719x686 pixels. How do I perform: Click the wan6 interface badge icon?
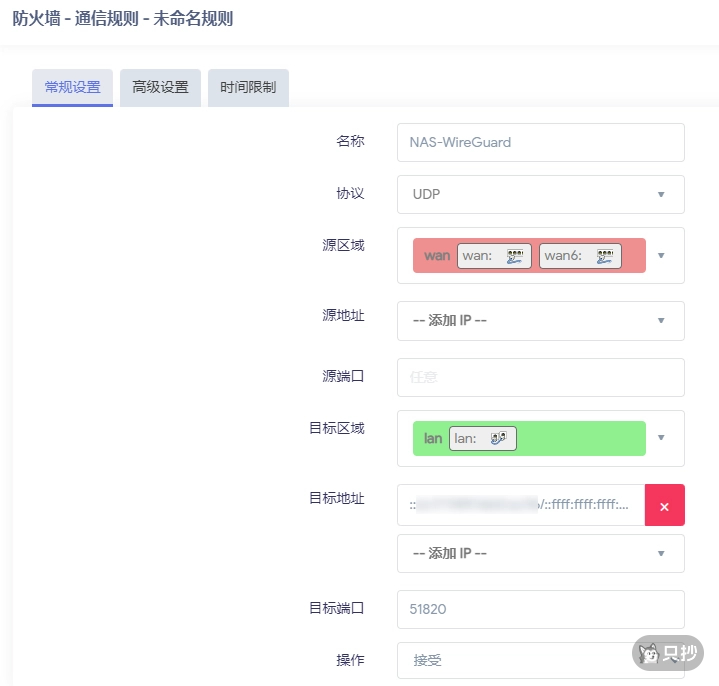pyautogui.click(x=605, y=256)
